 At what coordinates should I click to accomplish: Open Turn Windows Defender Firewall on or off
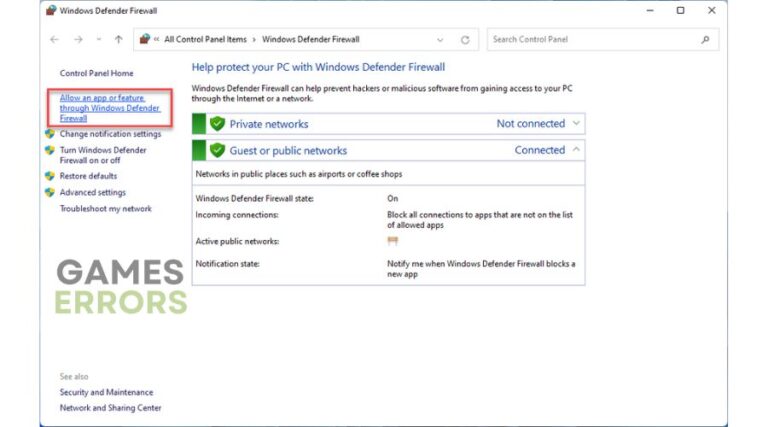[x=103, y=155]
